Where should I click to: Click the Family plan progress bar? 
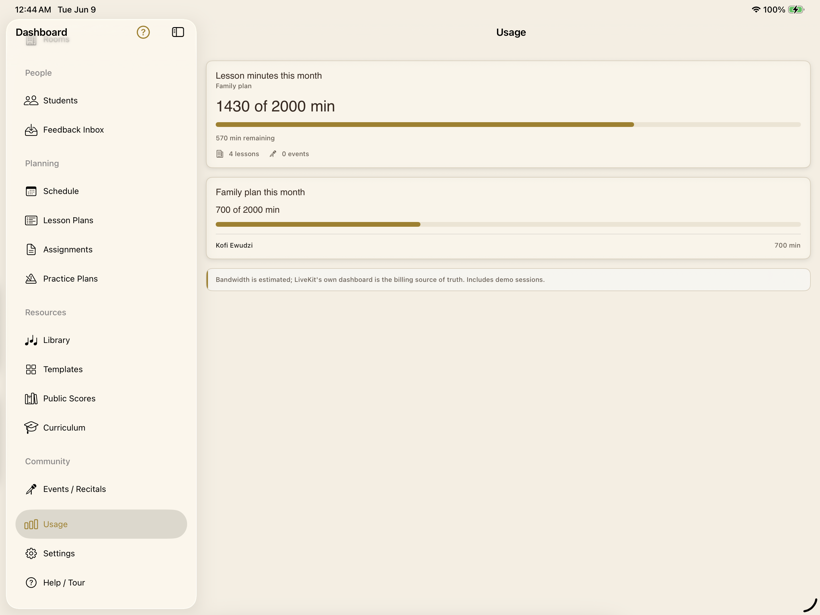click(508, 224)
